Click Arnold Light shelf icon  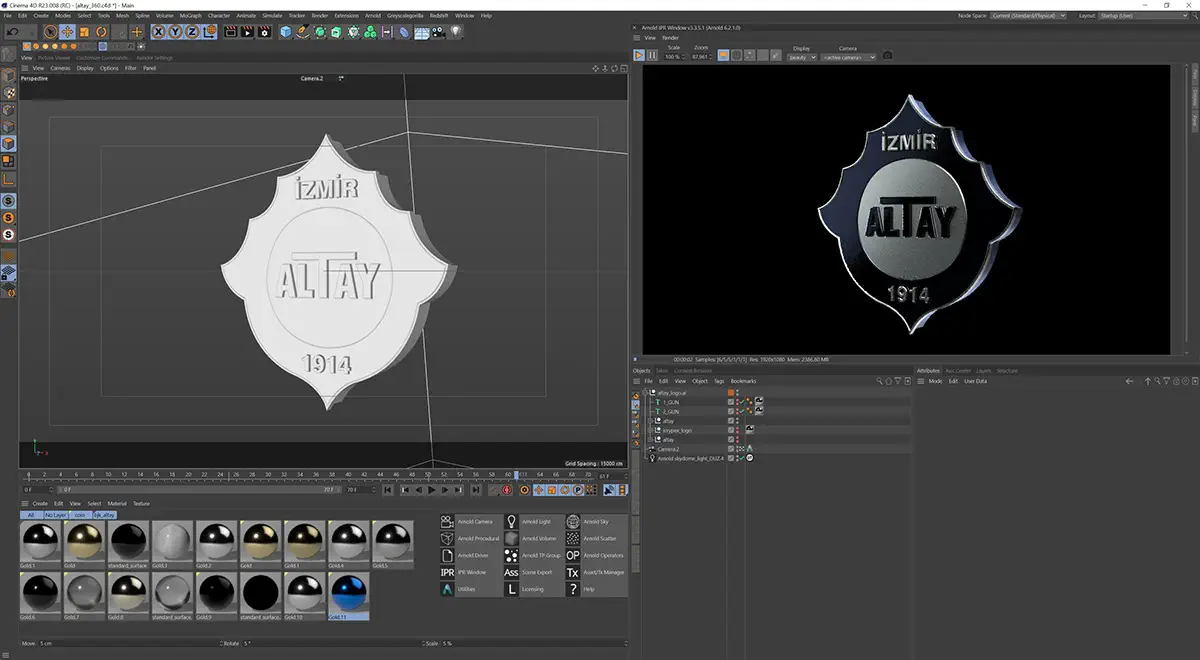click(510, 522)
